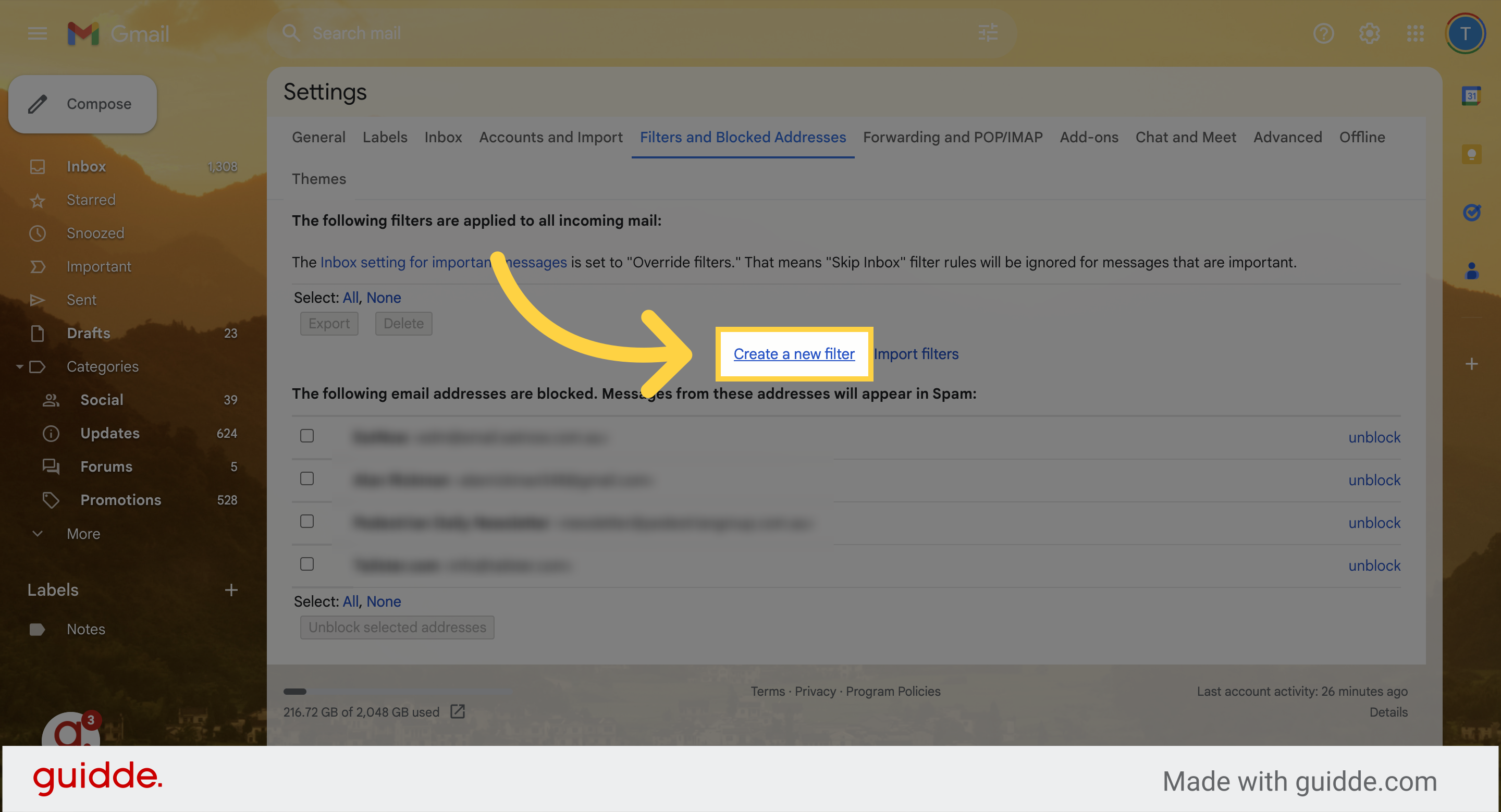Check the first blocked address checkbox
The height and width of the screenshot is (812, 1501).
tap(307, 435)
